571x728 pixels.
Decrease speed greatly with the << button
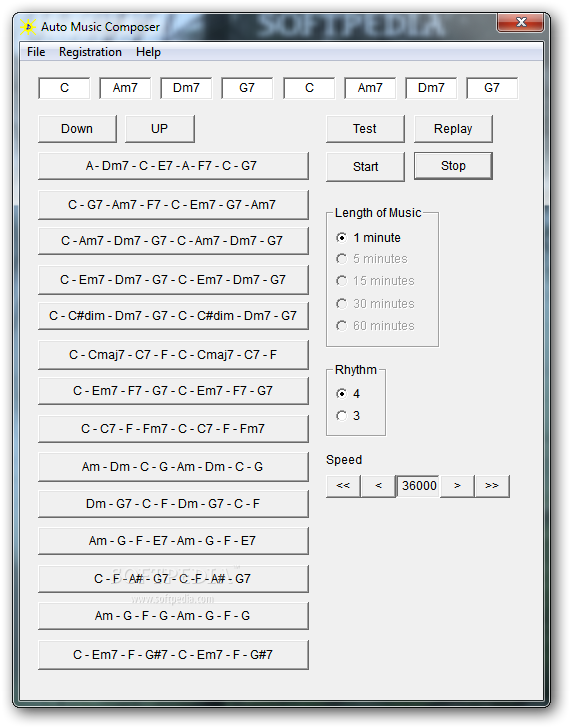pos(343,486)
